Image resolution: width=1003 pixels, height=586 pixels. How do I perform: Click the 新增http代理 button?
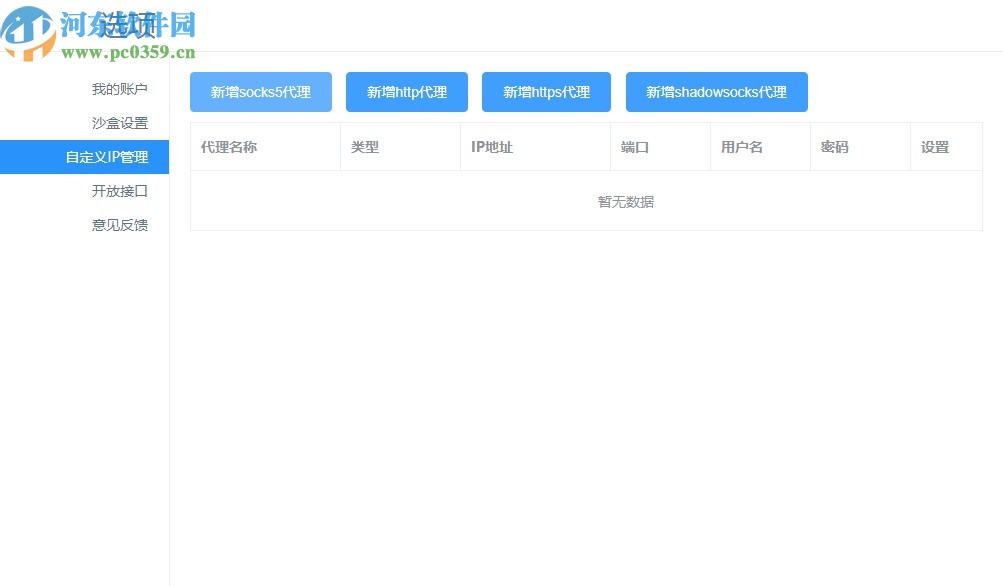[x=406, y=91]
